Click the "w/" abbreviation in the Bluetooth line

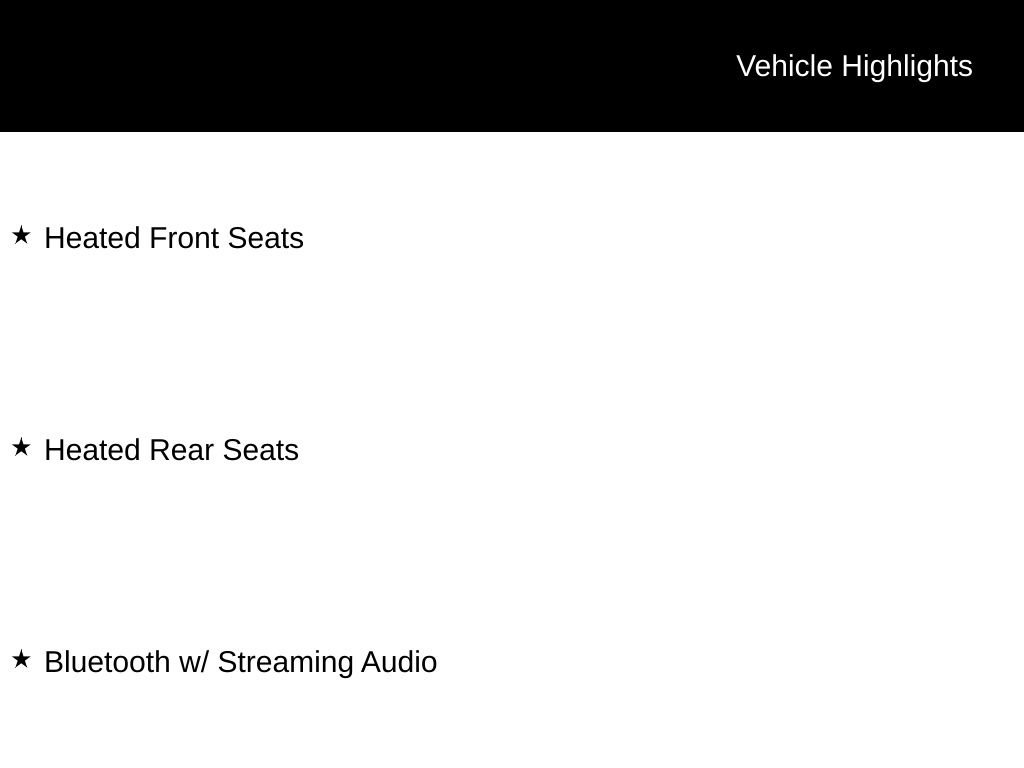coord(194,662)
